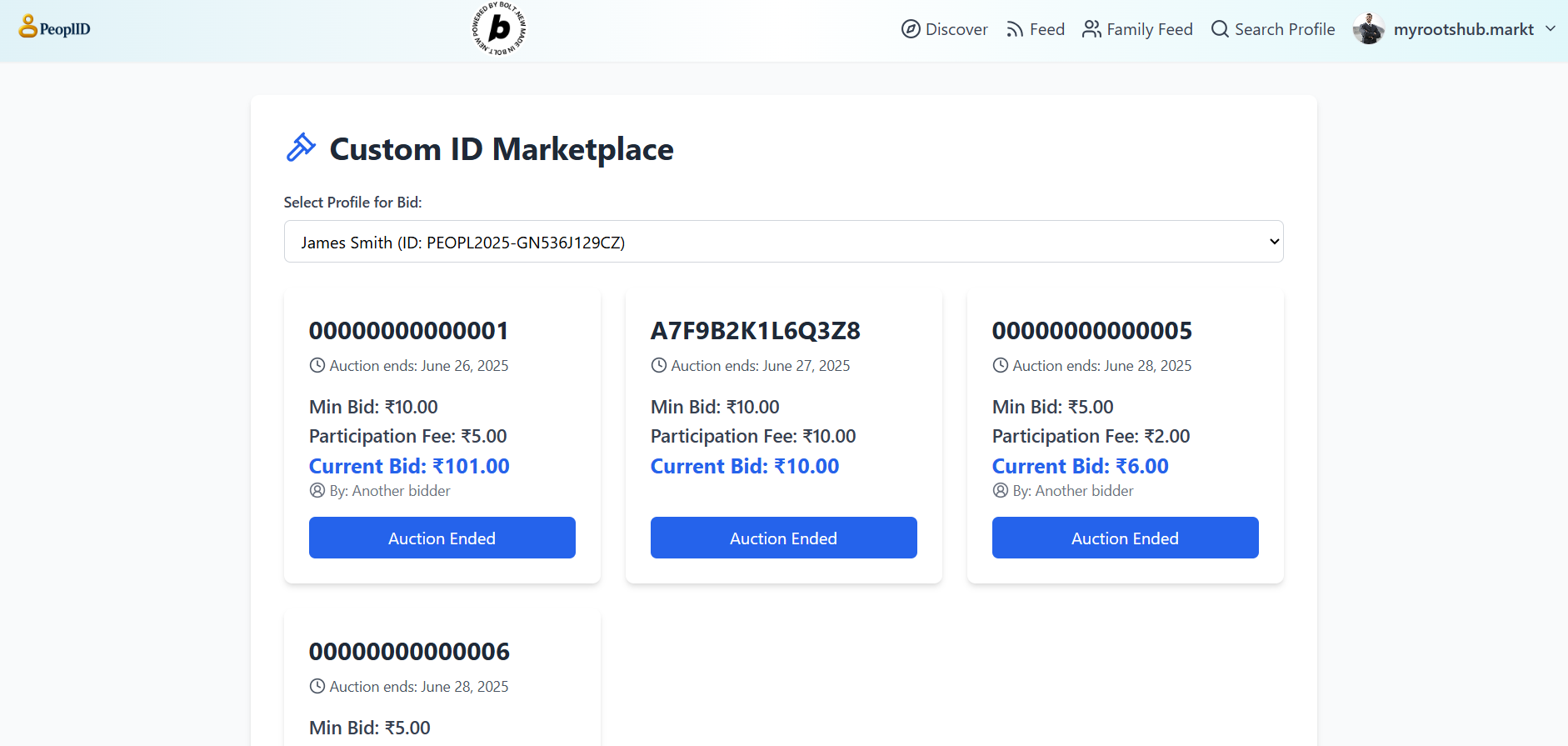Click clock icon on card 00000000000005

pos(1000,365)
